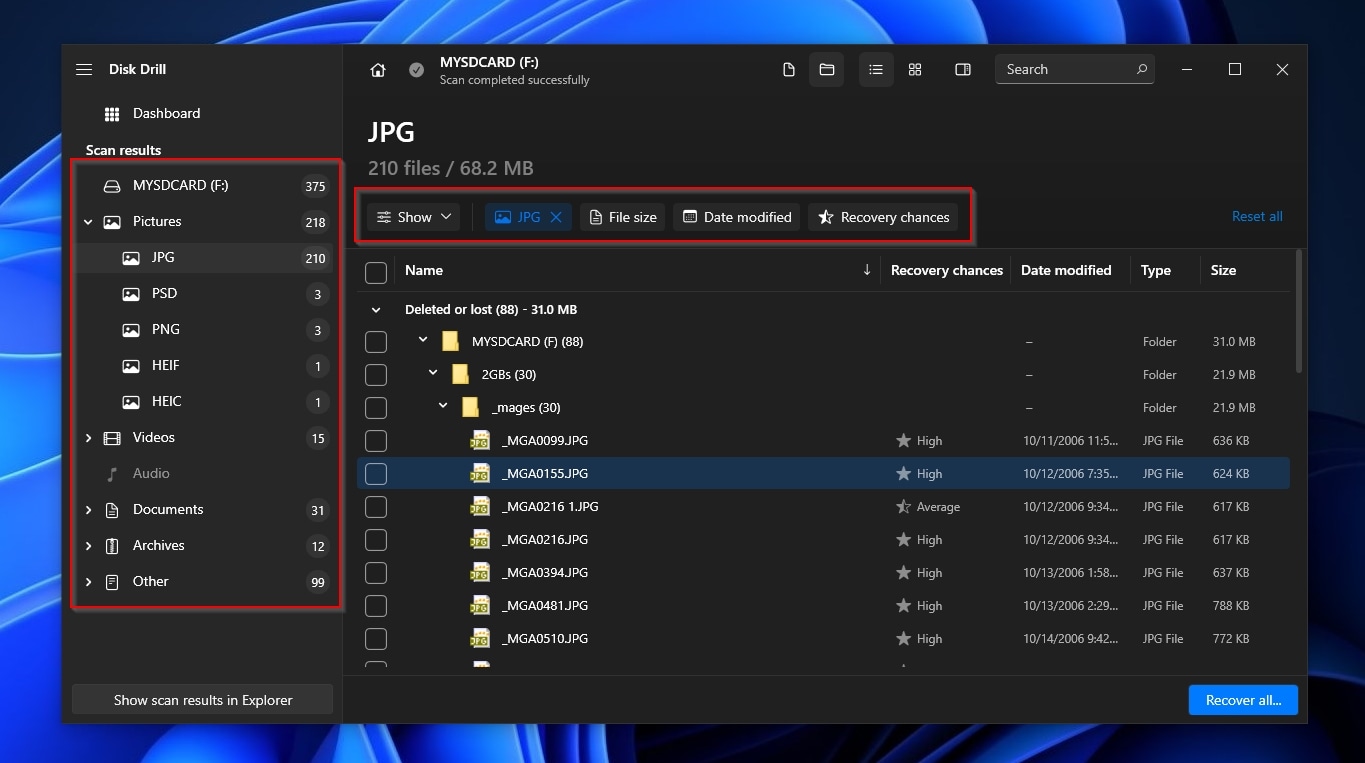Check the box for _MGA0155.JPG
Image resolution: width=1365 pixels, height=763 pixels.
pos(376,474)
